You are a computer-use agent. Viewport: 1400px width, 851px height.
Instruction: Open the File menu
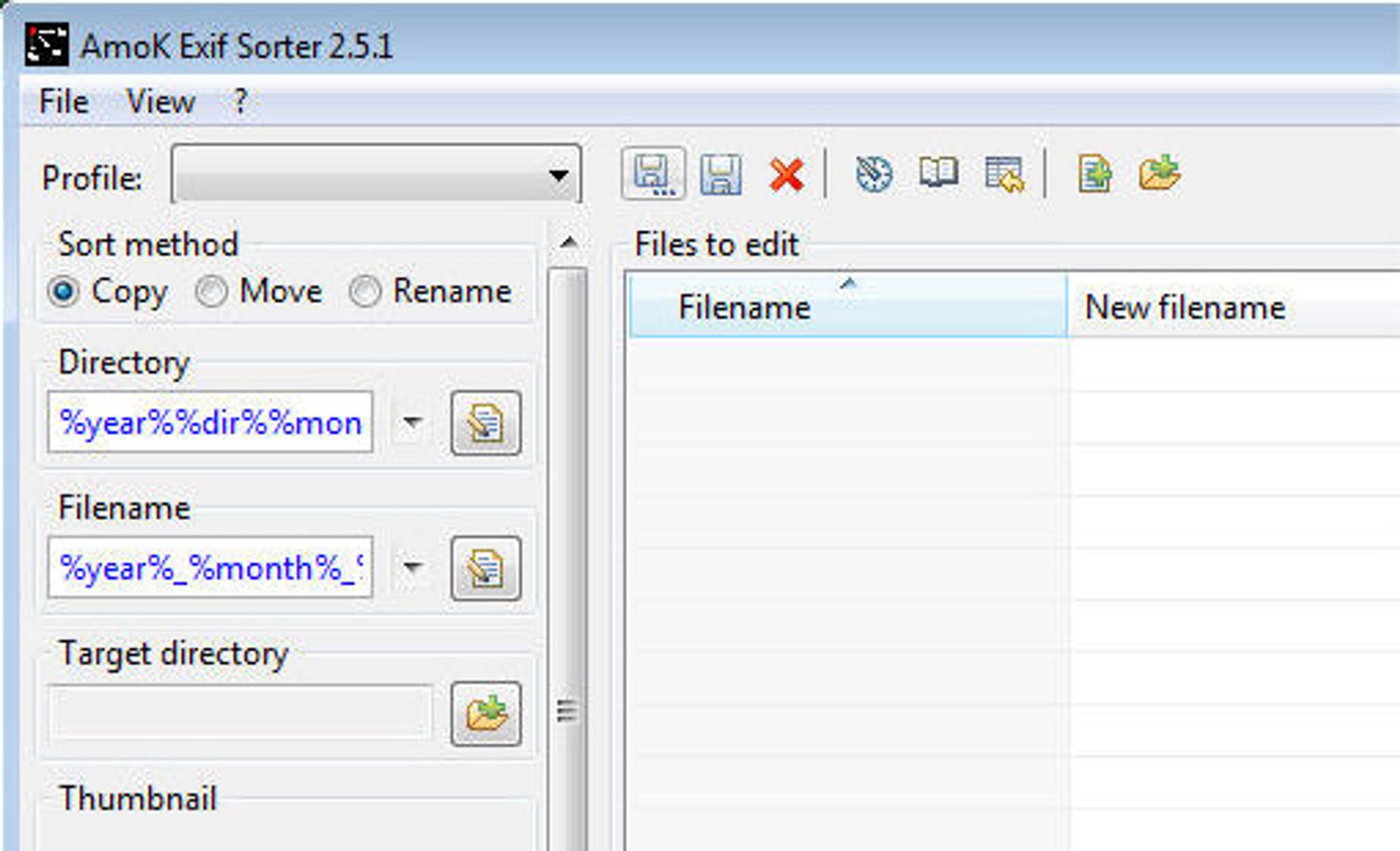tap(64, 102)
